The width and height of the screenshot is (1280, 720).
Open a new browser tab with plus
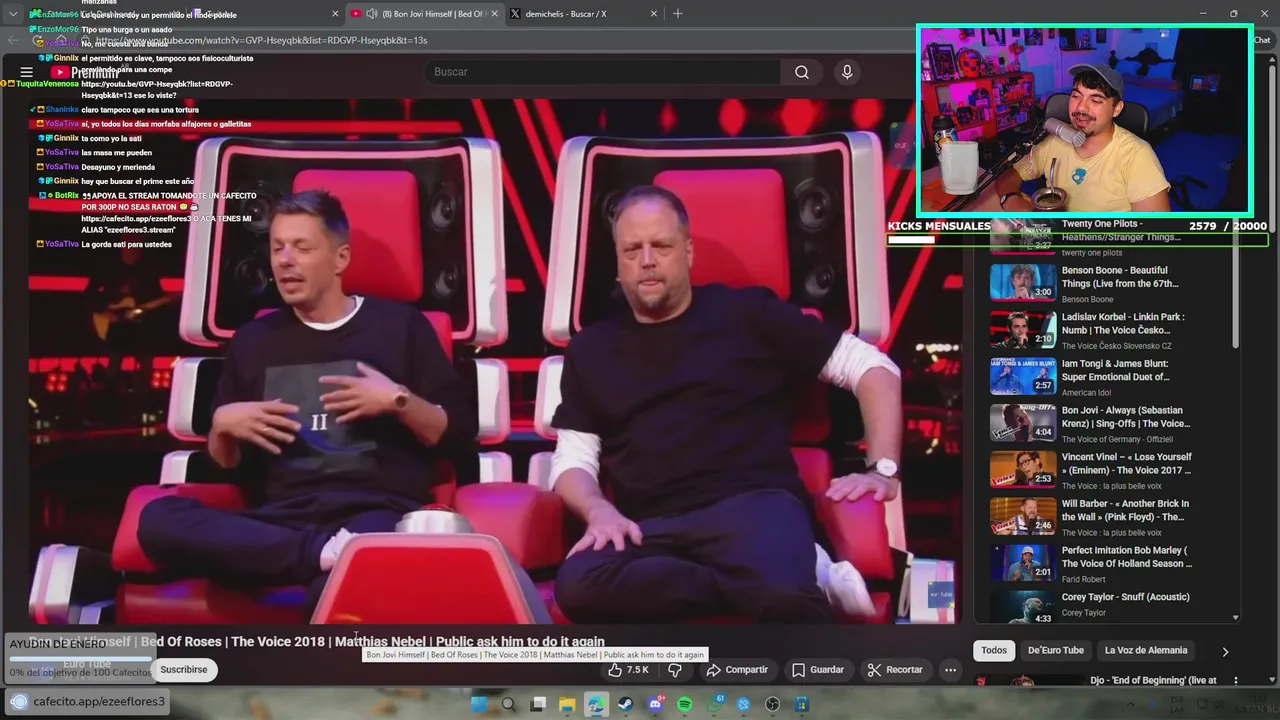pos(678,14)
